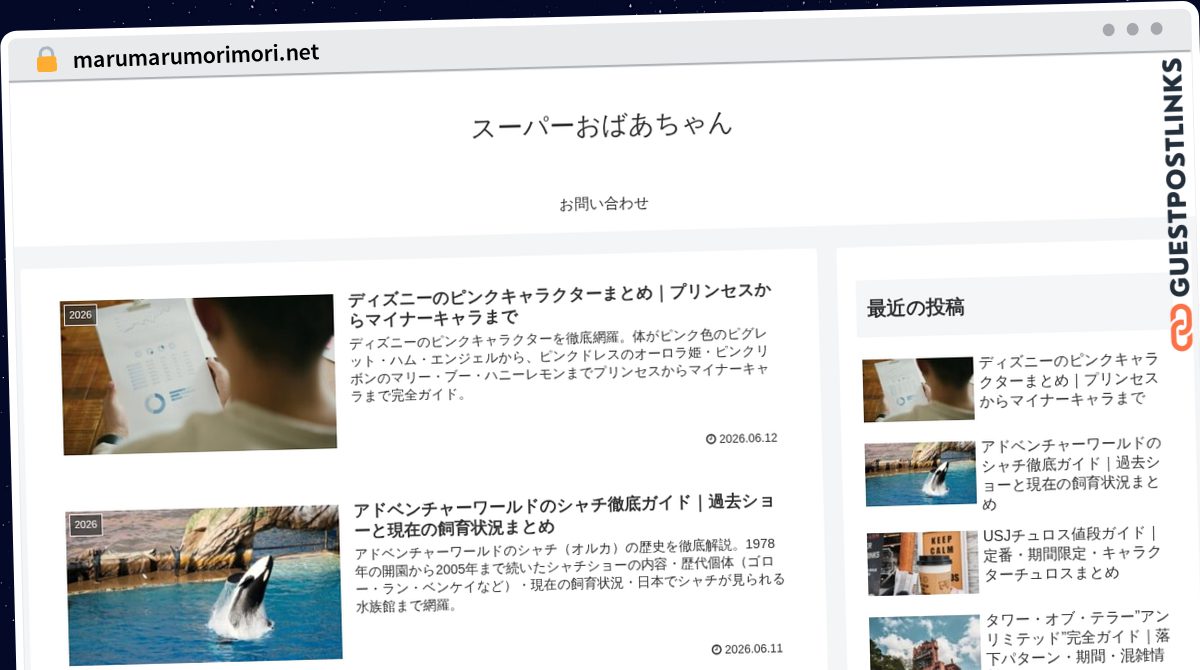Open sidebar link アドベンチャーワールドのシャチ徹底ガイド
The image size is (1200, 670).
1072,473
